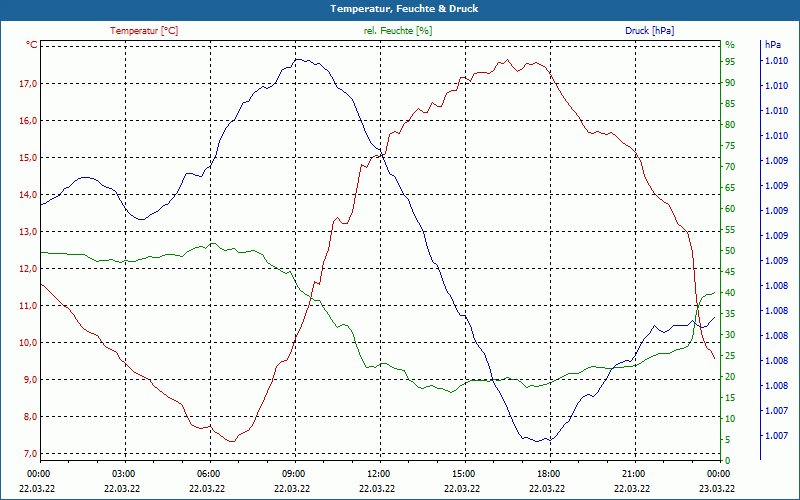Select the blue Druck [hPa] legend label
This screenshot has width=800, height=500.
[x=649, y=31]
